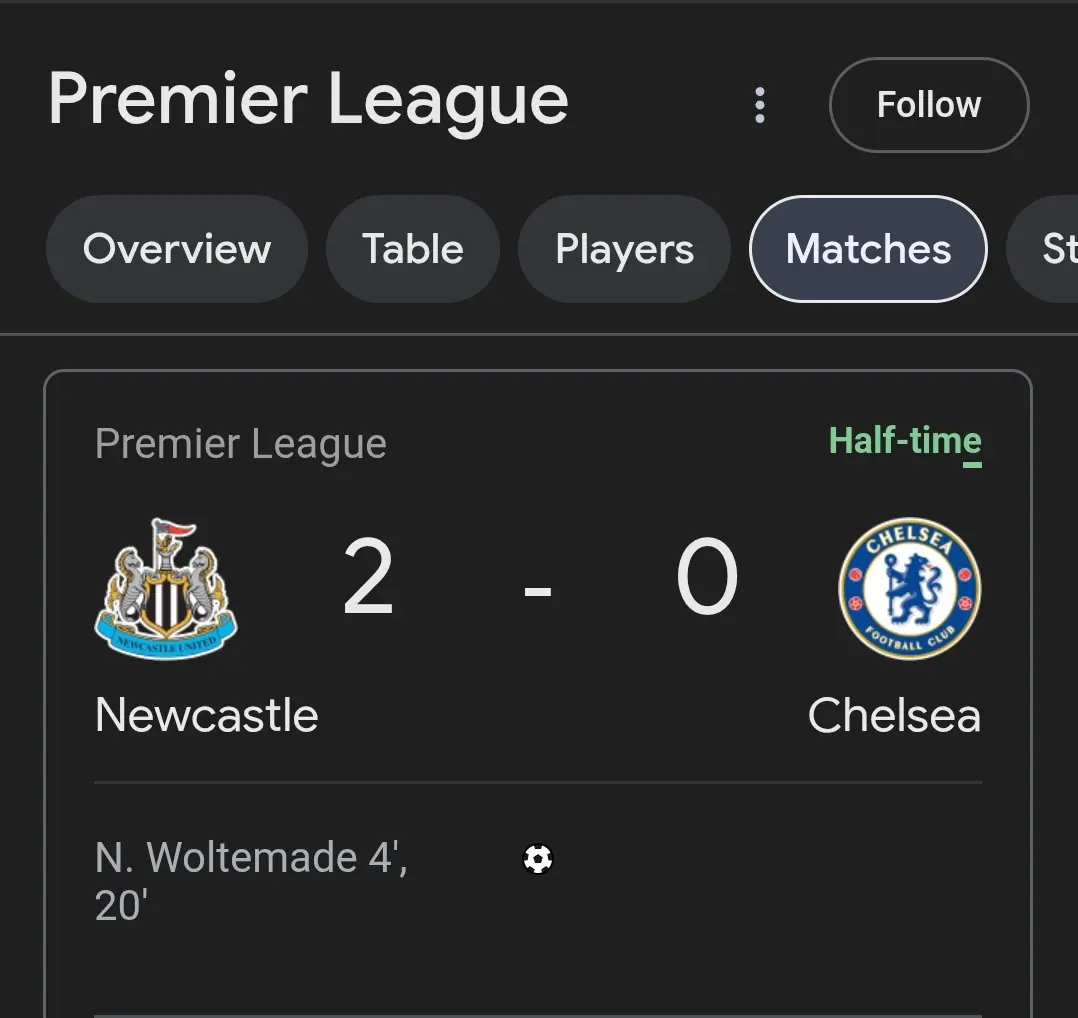Click the Chelsea Football Club crest
The height and width of the screenshot is (1018, 1078).
[x=910, y=588]
